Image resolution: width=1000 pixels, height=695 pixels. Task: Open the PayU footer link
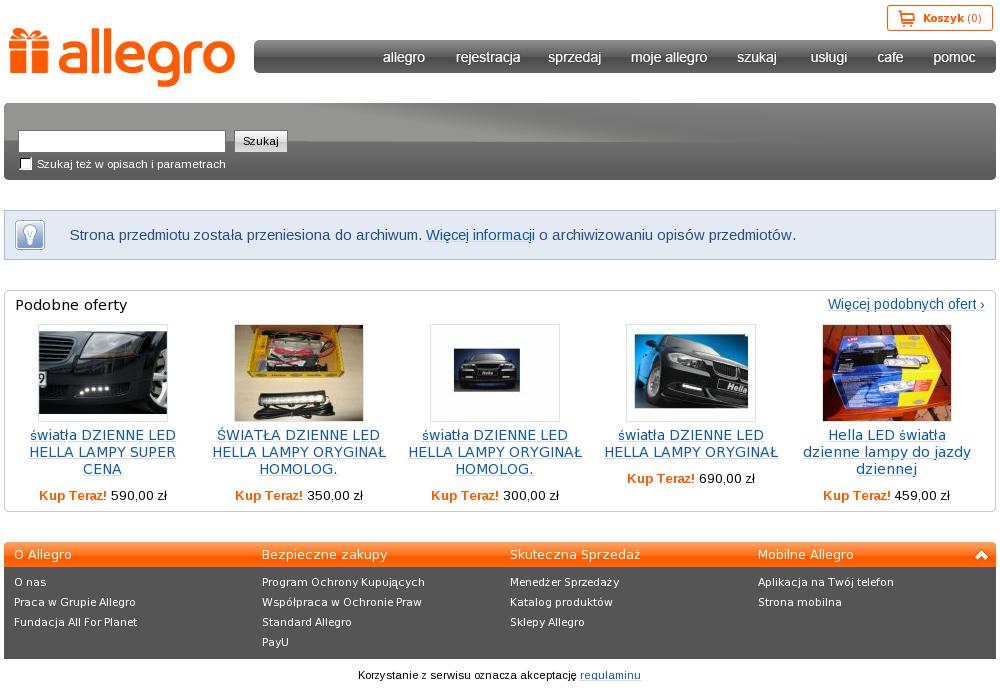[x=275, y=642]
